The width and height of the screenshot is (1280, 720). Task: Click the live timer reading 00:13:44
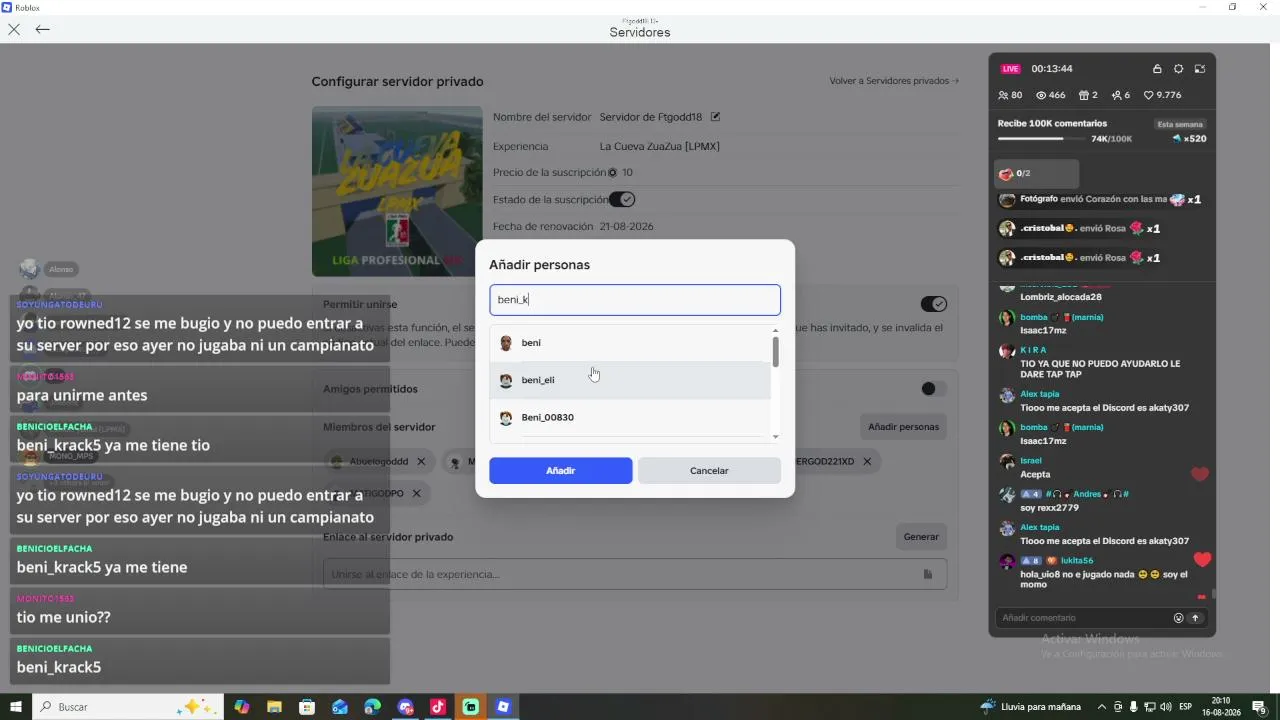coord(1052,69)
